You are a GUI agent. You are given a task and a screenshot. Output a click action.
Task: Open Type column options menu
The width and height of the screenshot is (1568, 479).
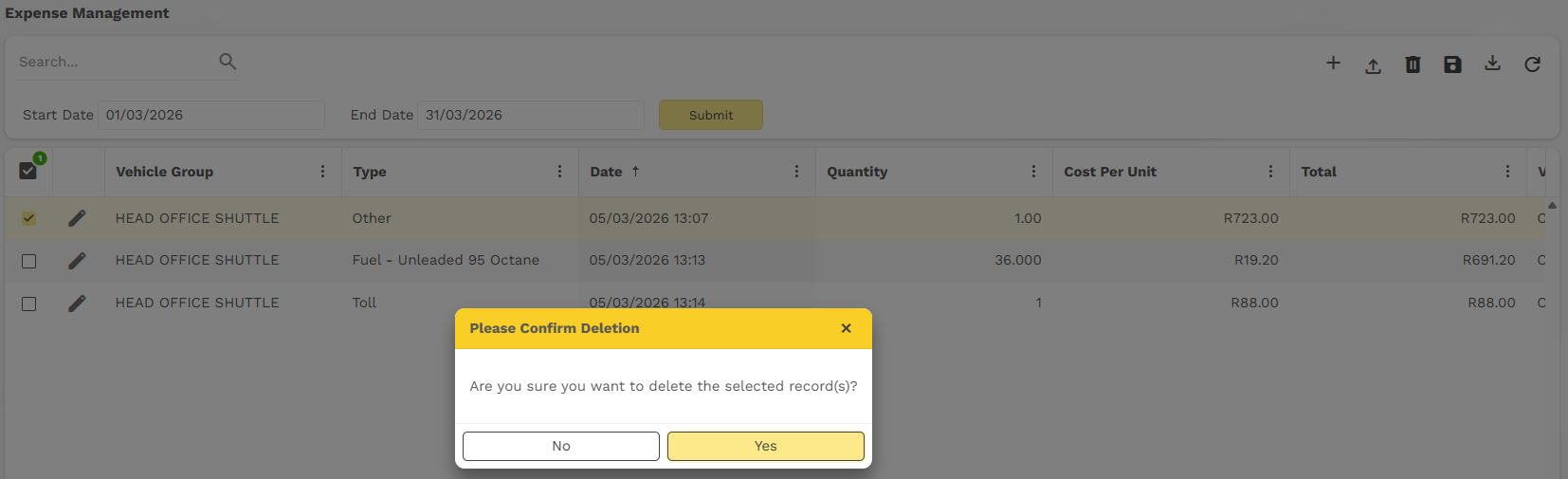pos(559,172)
